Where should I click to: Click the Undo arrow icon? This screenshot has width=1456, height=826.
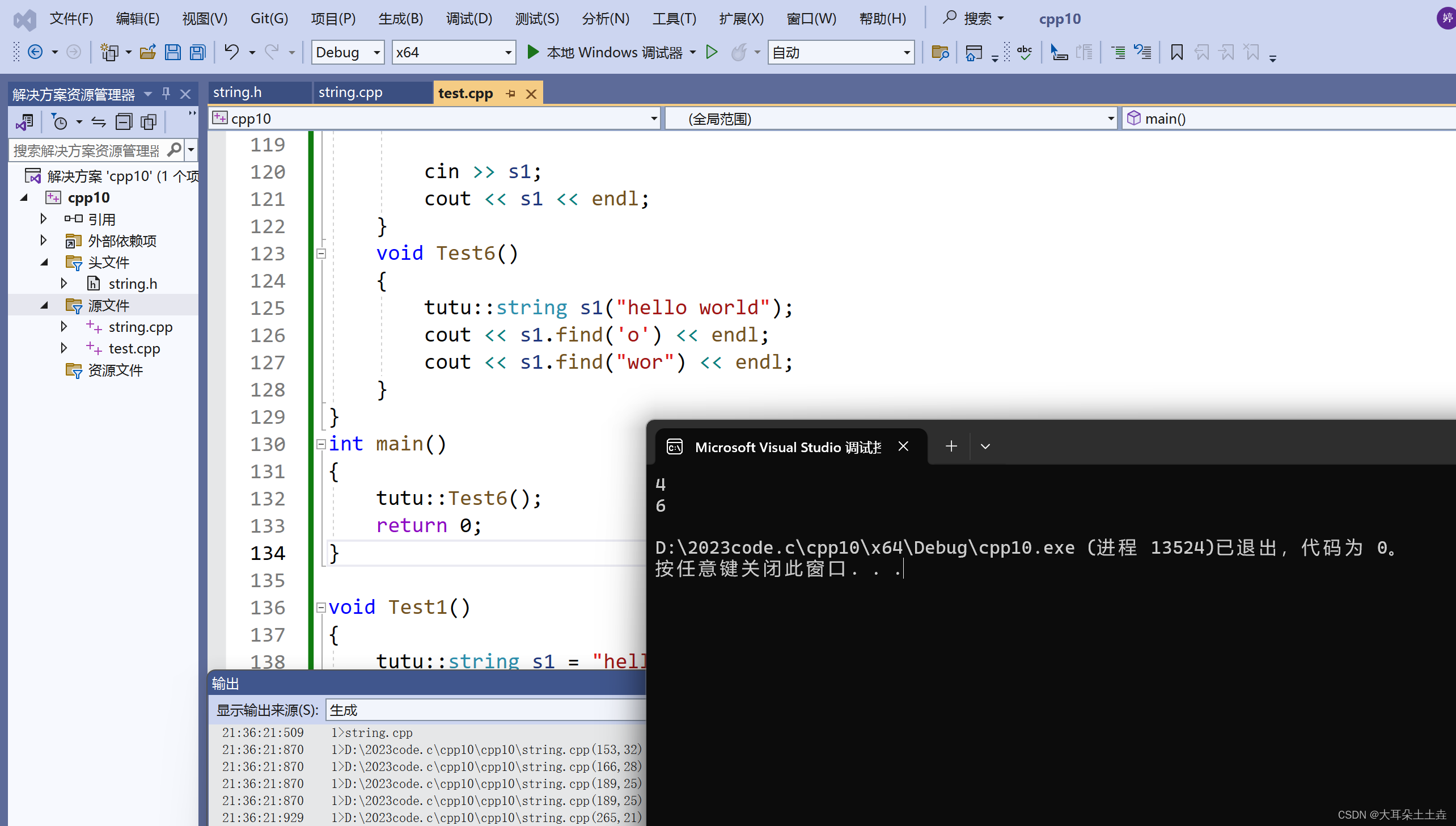point(231,52)
